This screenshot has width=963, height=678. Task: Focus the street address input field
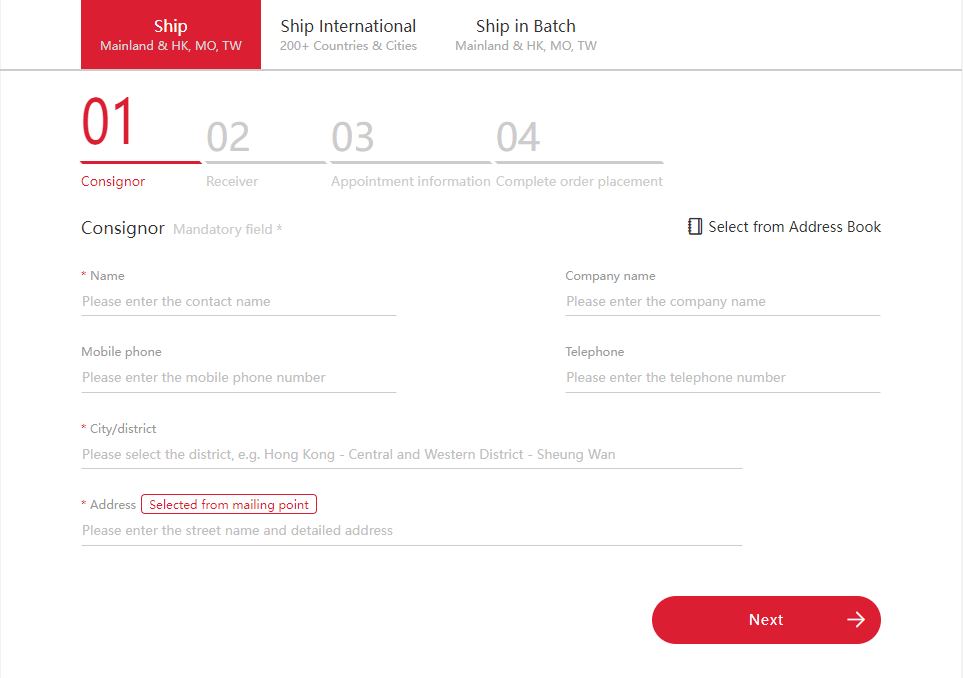pos(411,531)
